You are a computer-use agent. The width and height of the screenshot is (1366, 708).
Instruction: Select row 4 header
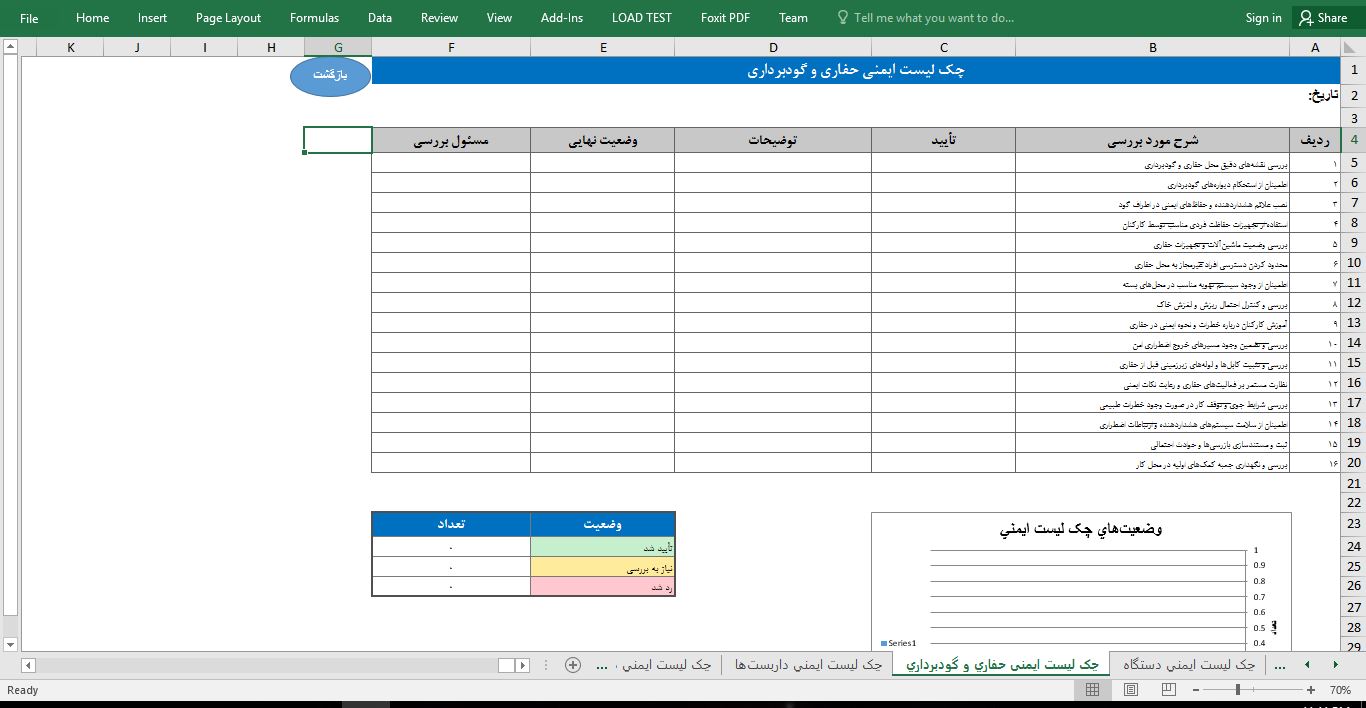tap(1353, 141)
